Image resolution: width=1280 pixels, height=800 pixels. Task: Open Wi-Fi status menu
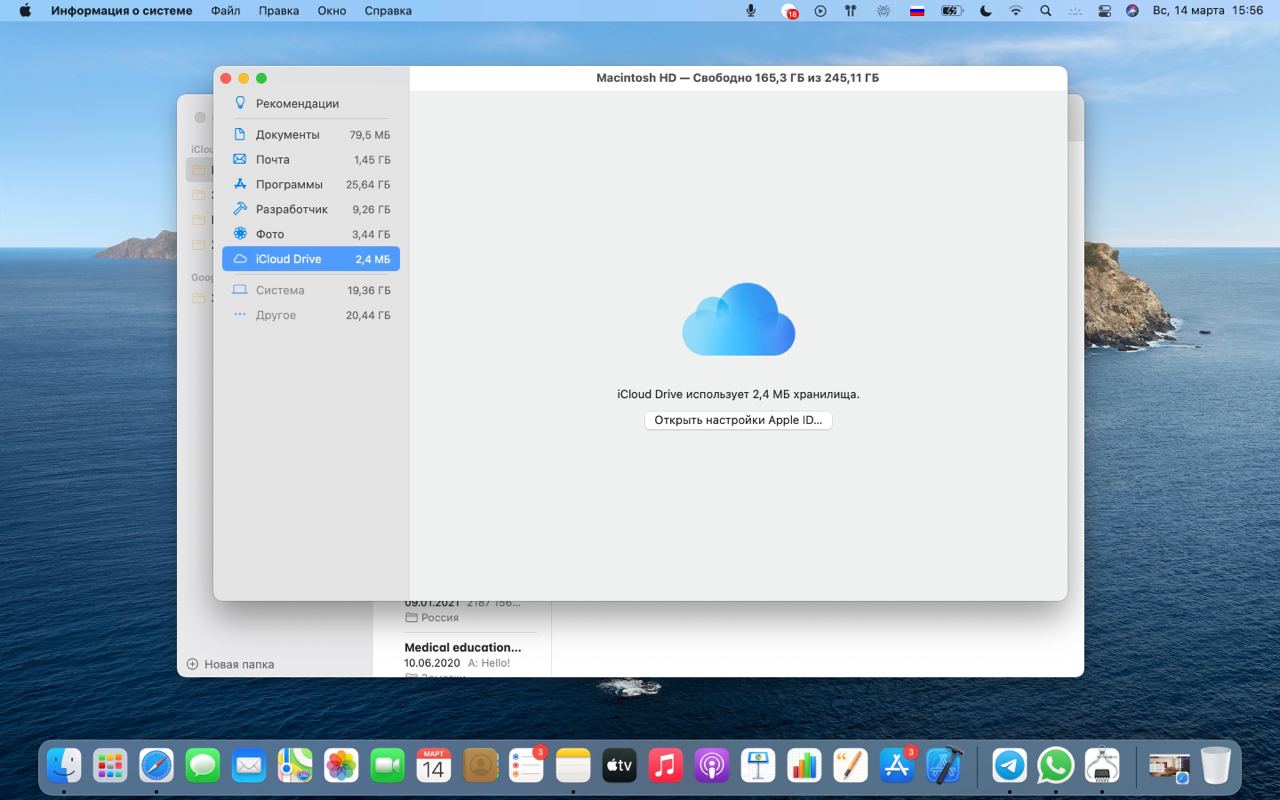point(1016,11)
